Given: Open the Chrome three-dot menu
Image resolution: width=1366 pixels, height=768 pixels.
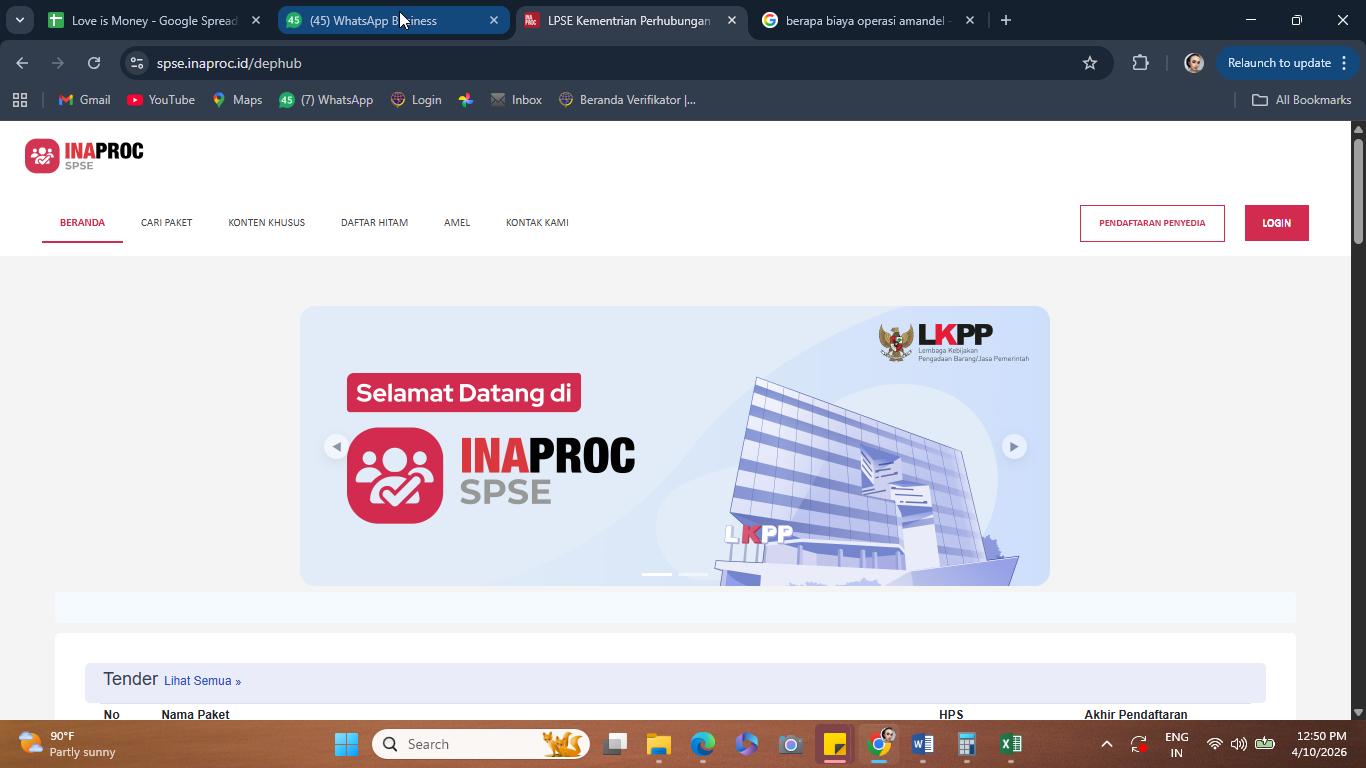Looking at the screenshot, I should click(1344, 63).
